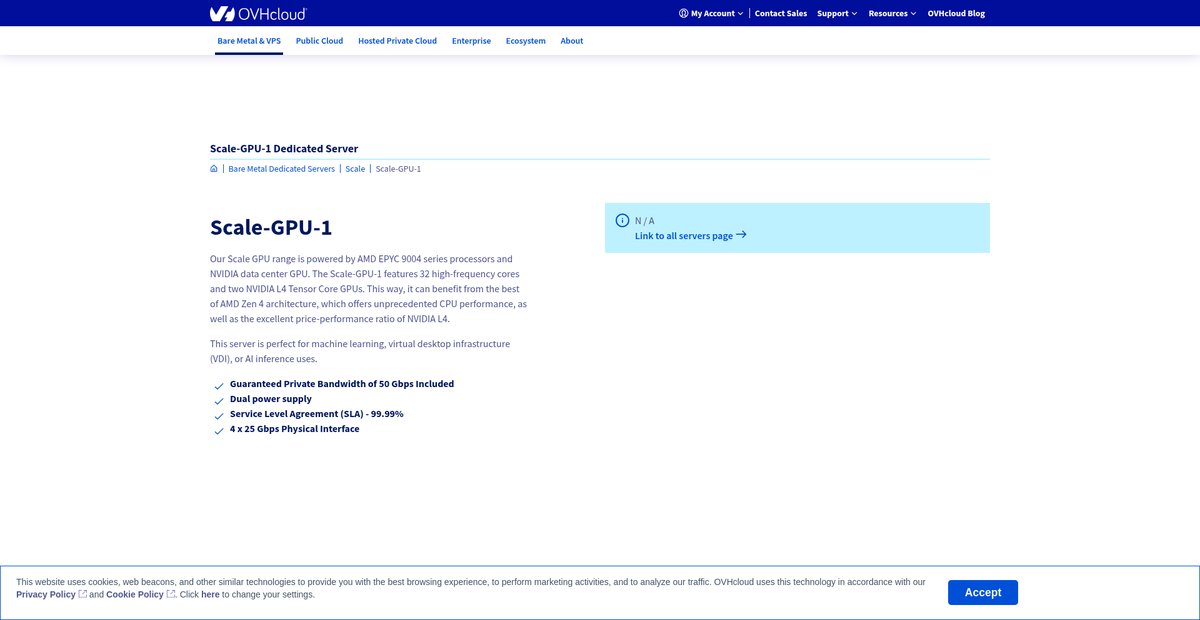Click checkmark beside 4 x 25 Gbps Physical Interface
This screenshot has height=620, width=1200.
(219, 431)
